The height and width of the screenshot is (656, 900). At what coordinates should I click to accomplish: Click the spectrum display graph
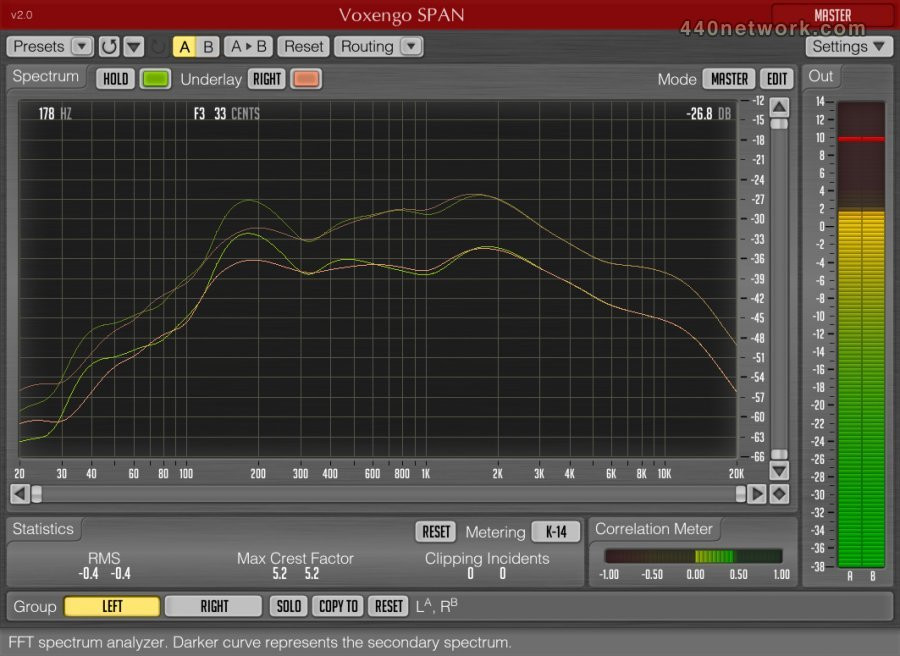[378, 279]
